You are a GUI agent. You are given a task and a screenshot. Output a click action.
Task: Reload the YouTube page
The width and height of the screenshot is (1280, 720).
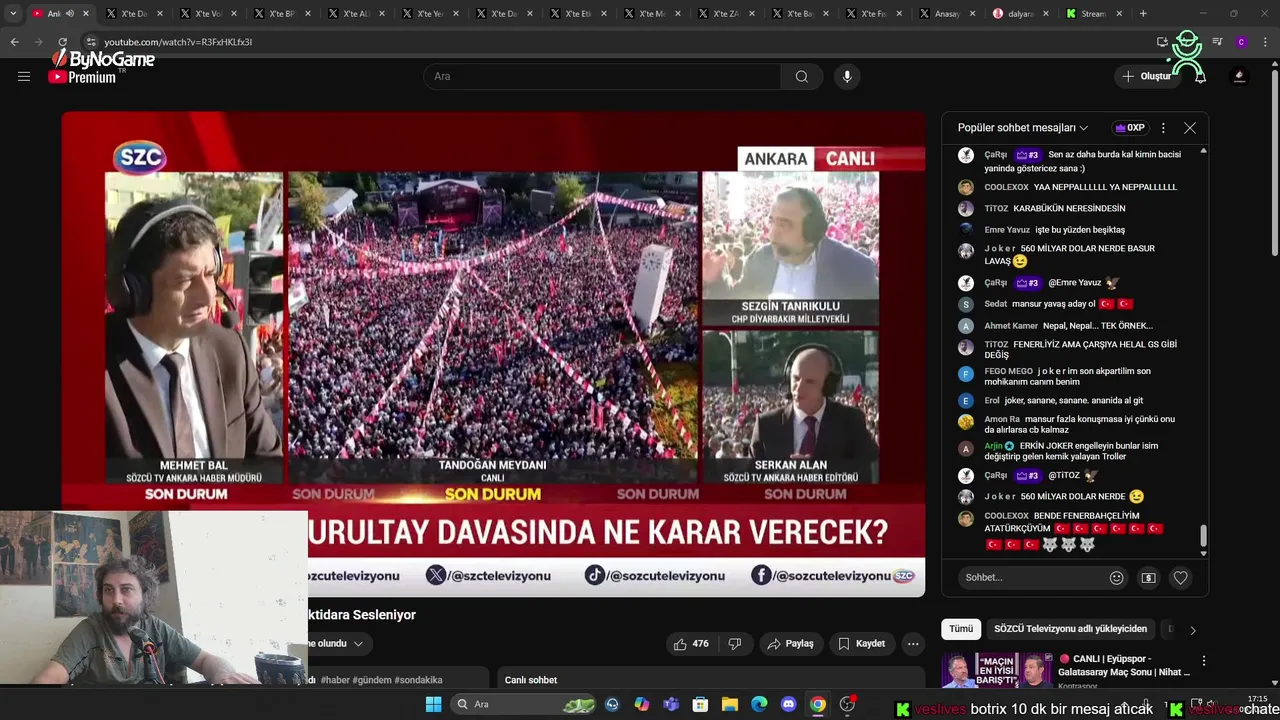point(62,42)
